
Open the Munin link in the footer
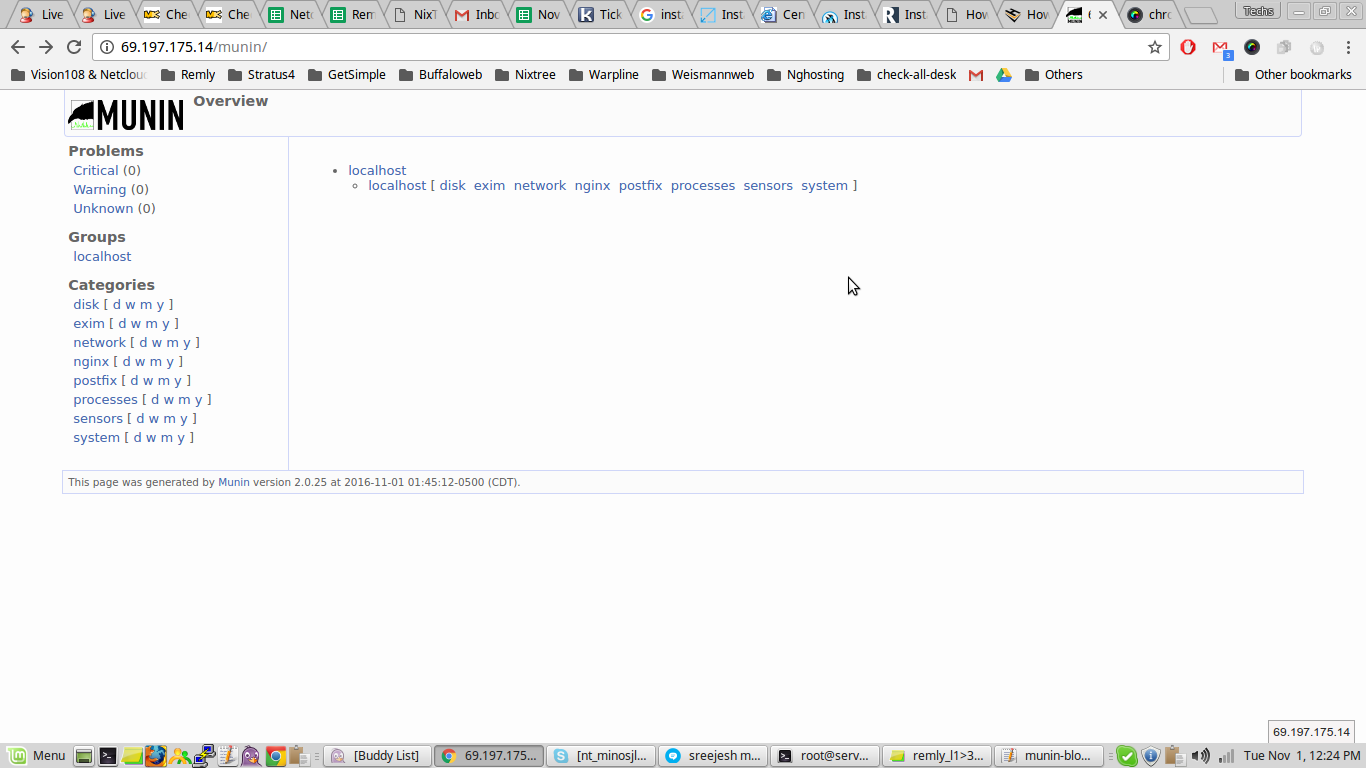(234, 482)
